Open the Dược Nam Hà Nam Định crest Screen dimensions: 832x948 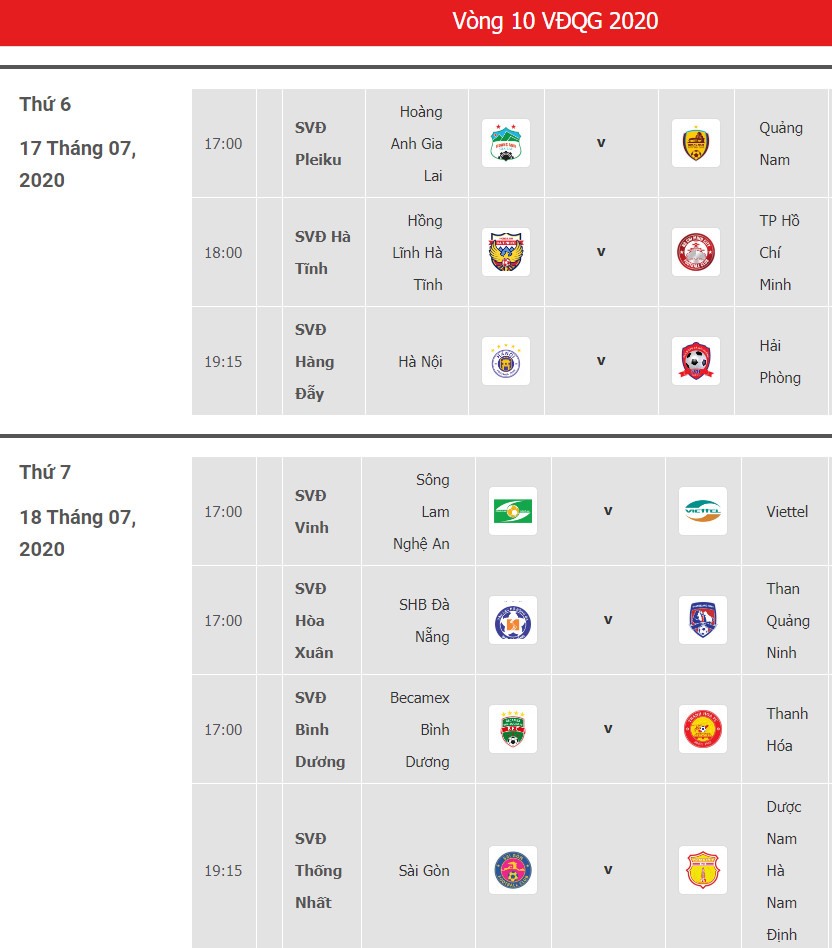pos(703,870)
